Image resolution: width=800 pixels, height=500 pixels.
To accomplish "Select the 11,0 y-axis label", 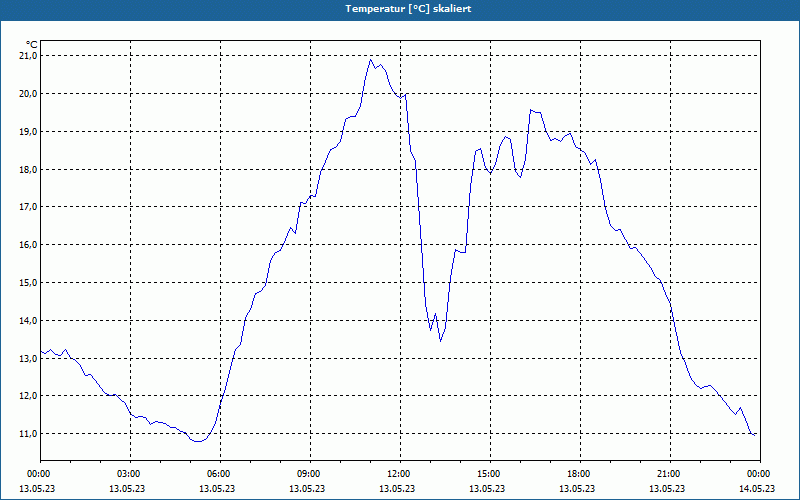I will point(29,434).
